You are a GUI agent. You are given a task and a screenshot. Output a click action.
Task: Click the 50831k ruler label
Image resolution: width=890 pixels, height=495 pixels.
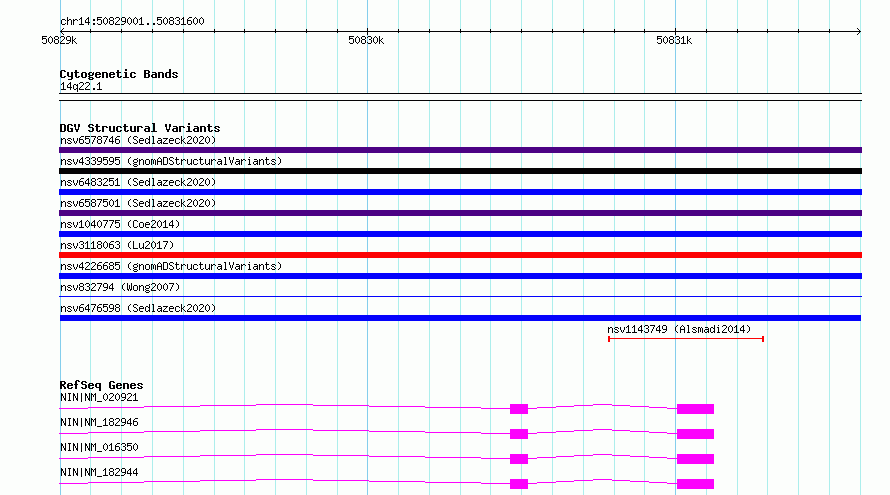[674, 40]
